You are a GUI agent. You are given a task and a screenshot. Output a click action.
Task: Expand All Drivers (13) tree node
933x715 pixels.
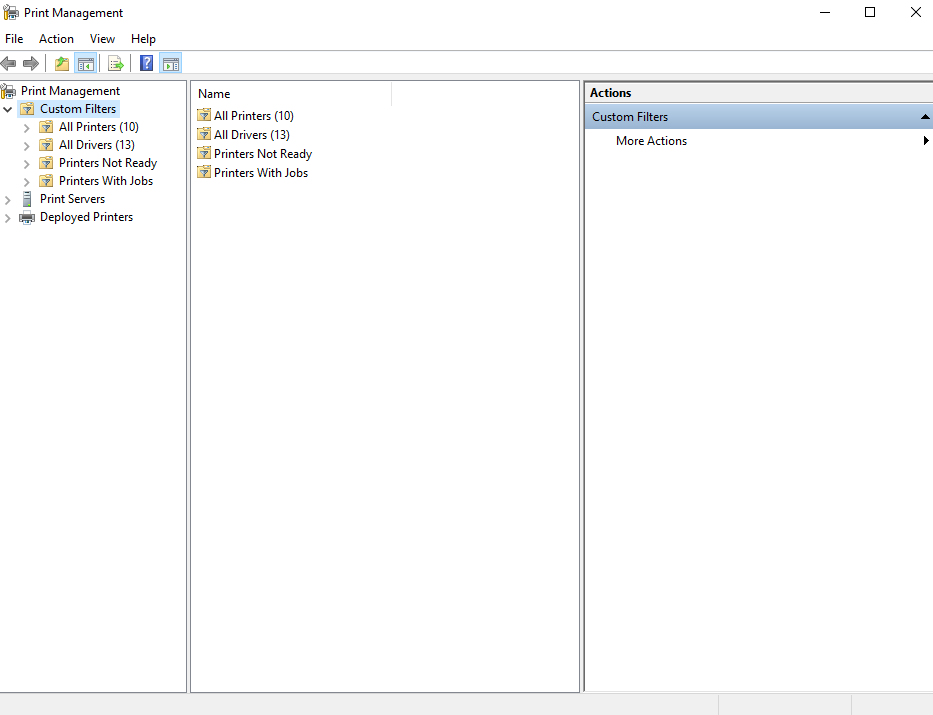tap(26, 146)
